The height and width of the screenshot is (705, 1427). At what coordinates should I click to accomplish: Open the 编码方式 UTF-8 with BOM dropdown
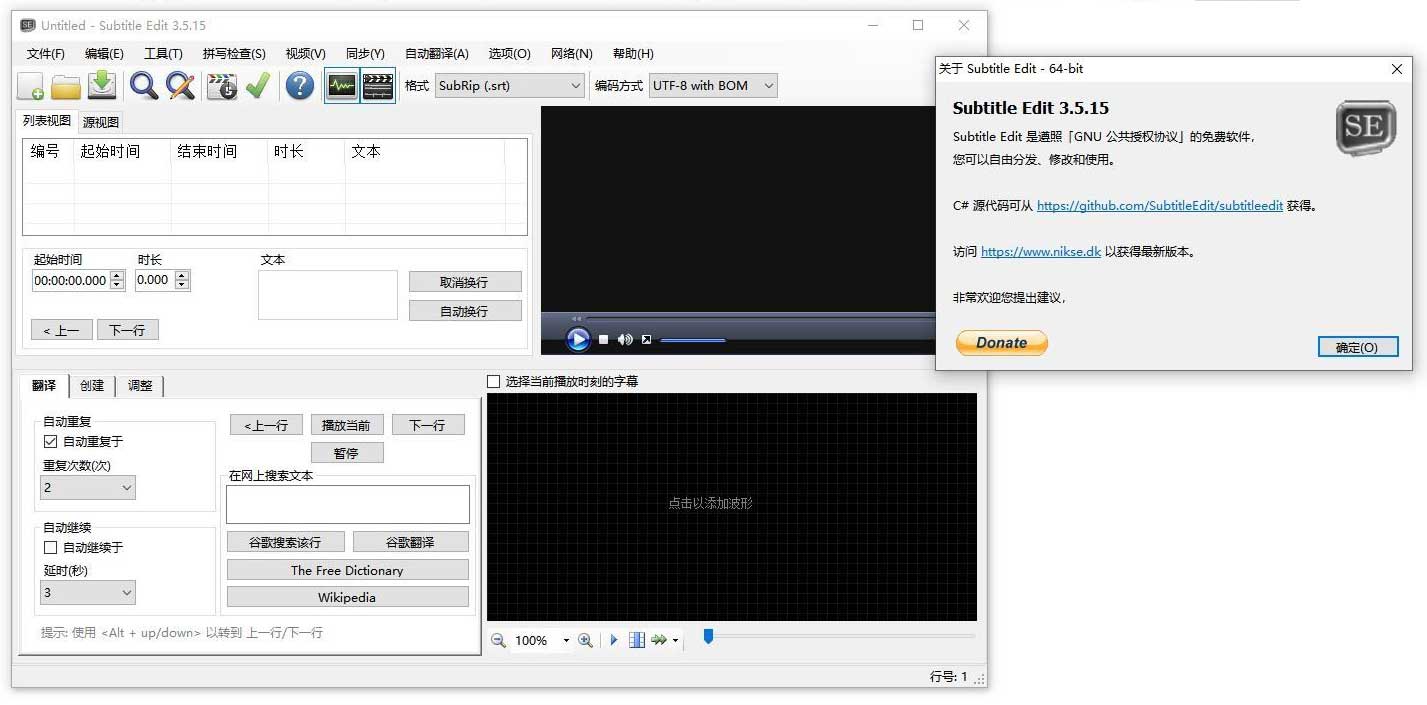(x=713, y=86)
